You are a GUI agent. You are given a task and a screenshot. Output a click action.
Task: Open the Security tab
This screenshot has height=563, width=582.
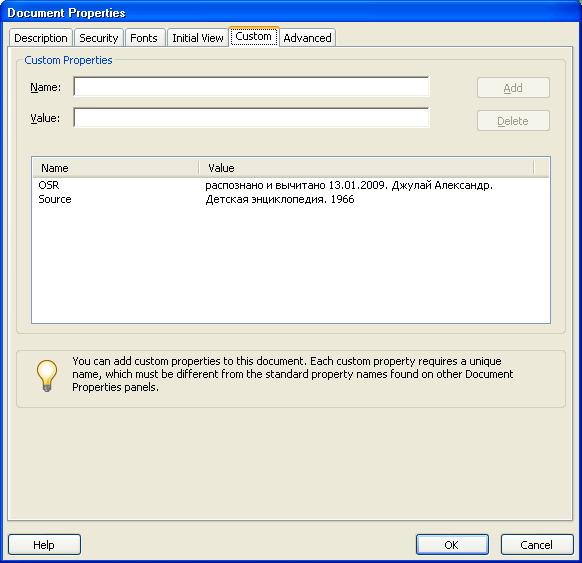[x=99, y=38]
